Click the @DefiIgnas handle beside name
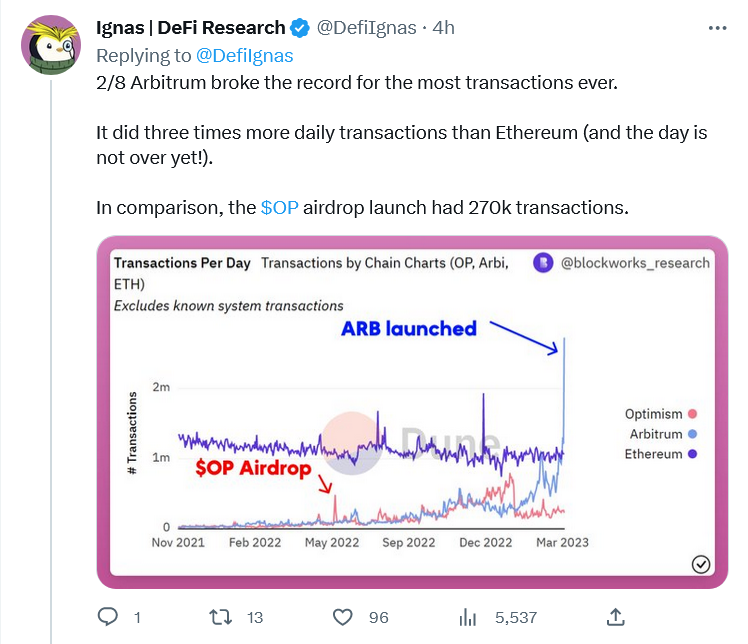 coord(365,28)
